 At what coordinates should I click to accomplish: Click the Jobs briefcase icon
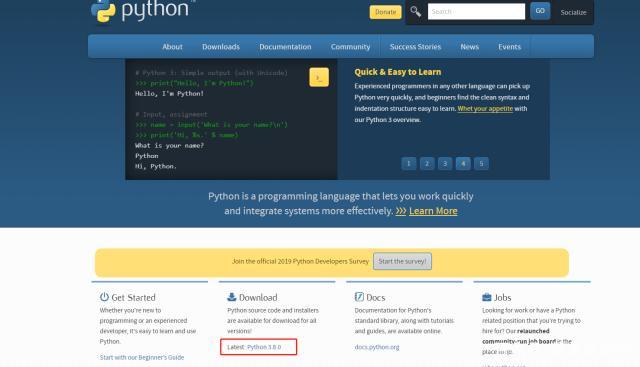487,297
